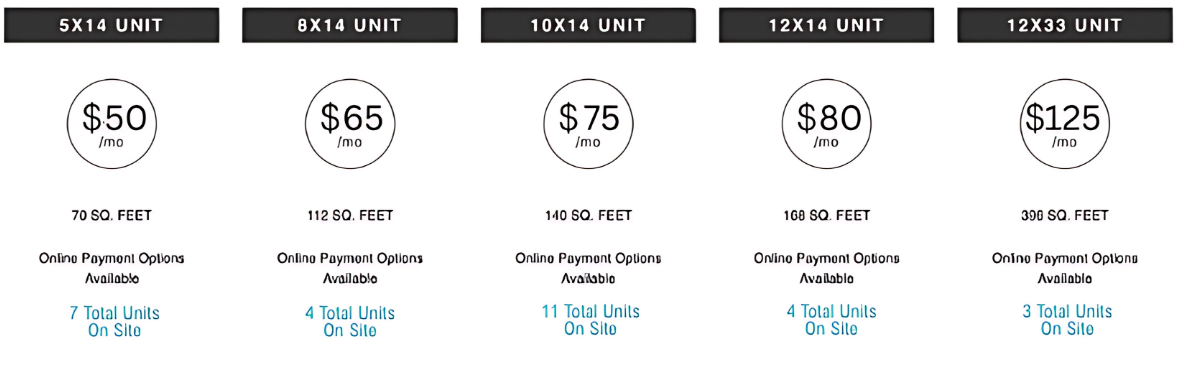Click the 3 Total Units On Site link
The width and height of the screenshot is (1178, 367).
point(1066,319)
